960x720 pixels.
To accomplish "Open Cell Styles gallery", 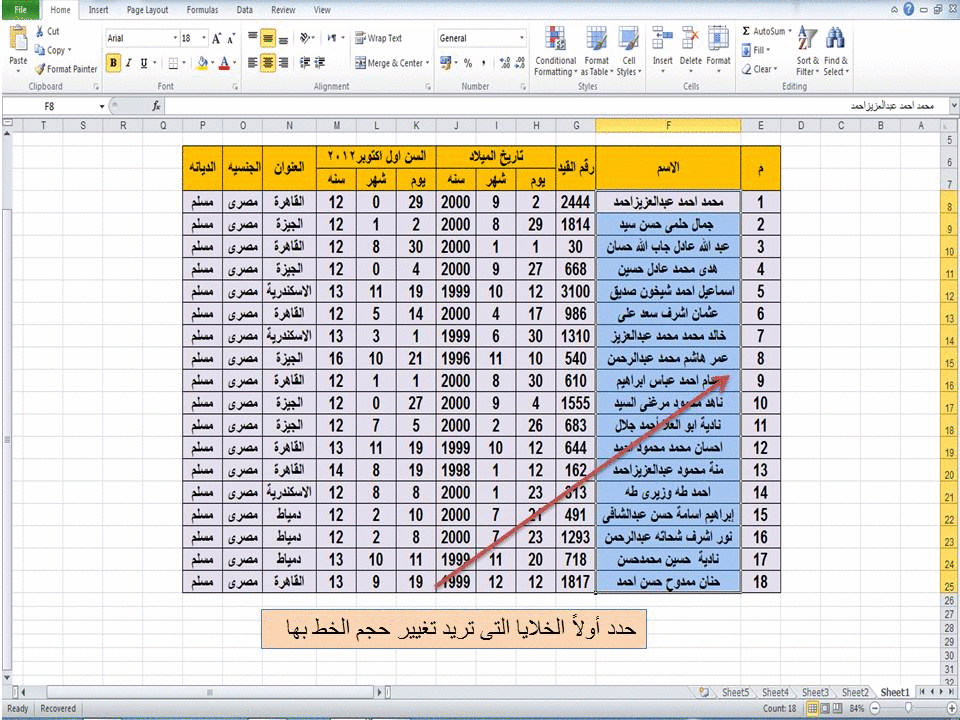I will (x=629, y=51).
